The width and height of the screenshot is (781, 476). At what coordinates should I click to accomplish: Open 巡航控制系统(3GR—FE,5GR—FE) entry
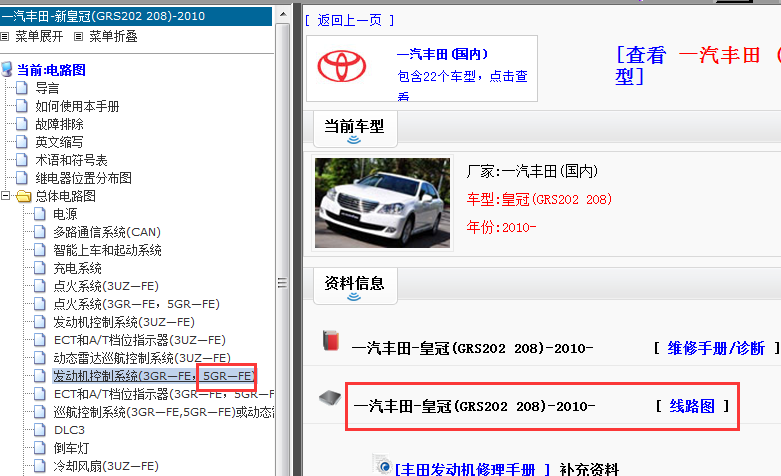pyautogui.click(x=163, y=412)
